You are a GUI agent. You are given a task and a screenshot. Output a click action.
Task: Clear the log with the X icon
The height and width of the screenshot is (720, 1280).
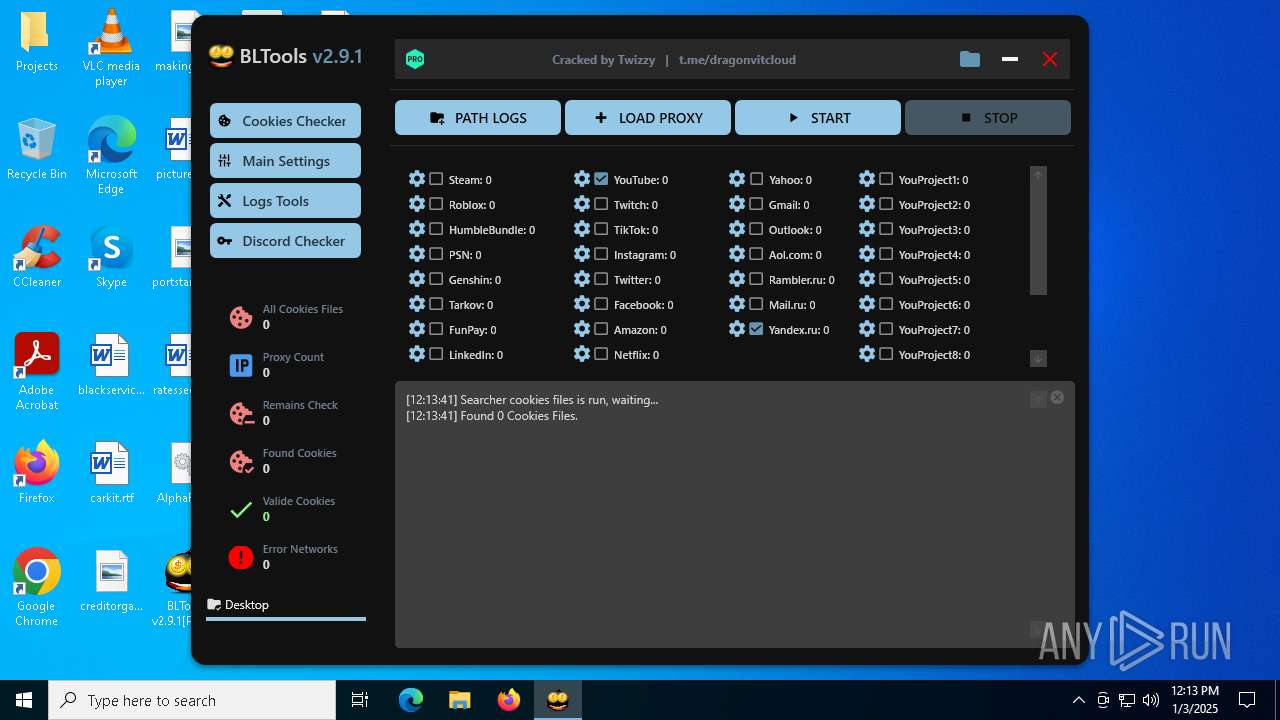(1057, 397)
